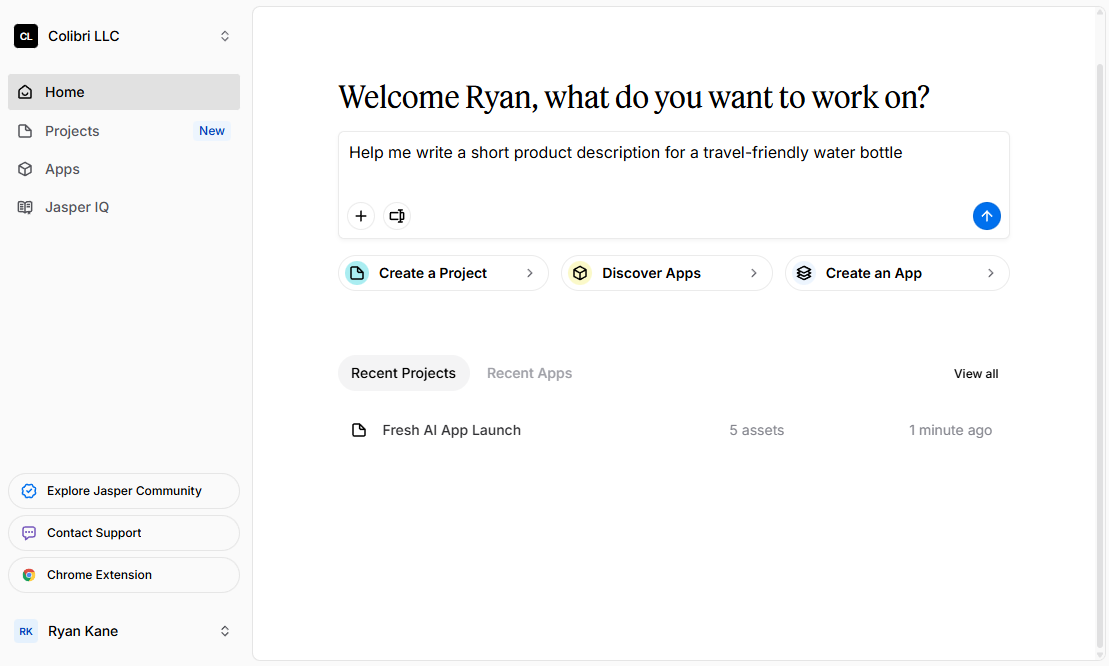1109x666 pixels.
Task: Open the Fresh AI App Launch project
Action: pyautogui.click(x=673, y=430)
